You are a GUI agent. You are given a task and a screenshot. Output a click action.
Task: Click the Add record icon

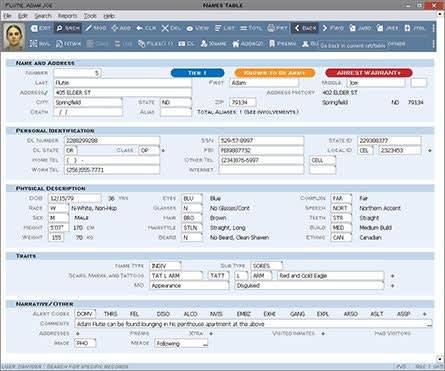coord(121,28)
